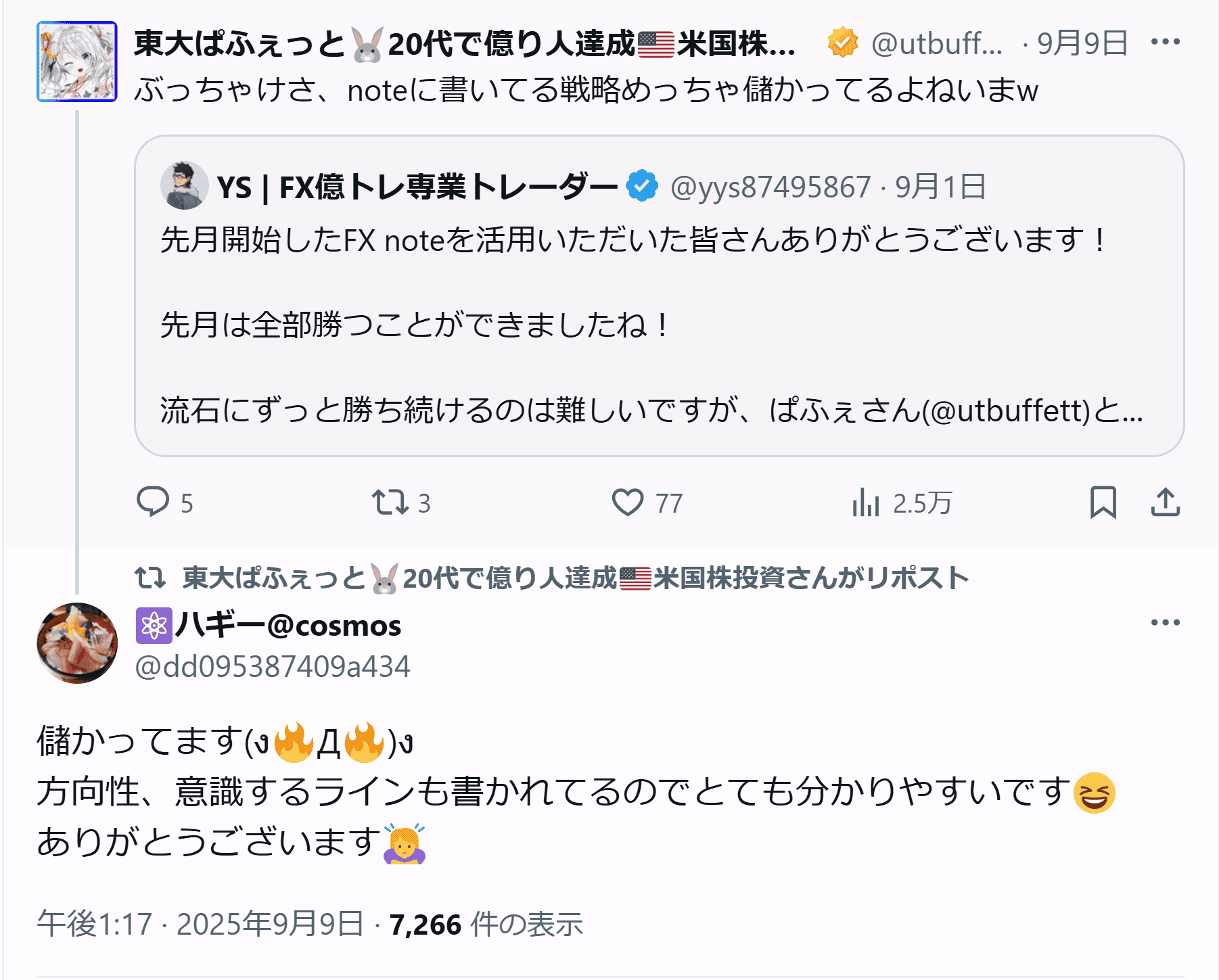Click the gold verified badge of 東大ぱふぇっと
Image resolution: width=1219 pixels, height=980 pixels.
(842, 43)
